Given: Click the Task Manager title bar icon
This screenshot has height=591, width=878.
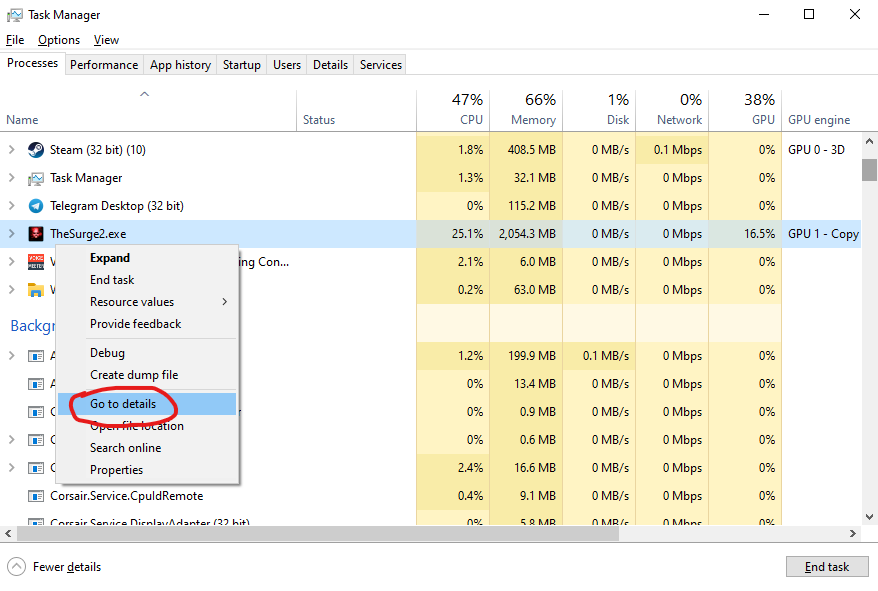Looking at the screenshot, I should pos(14,15).
